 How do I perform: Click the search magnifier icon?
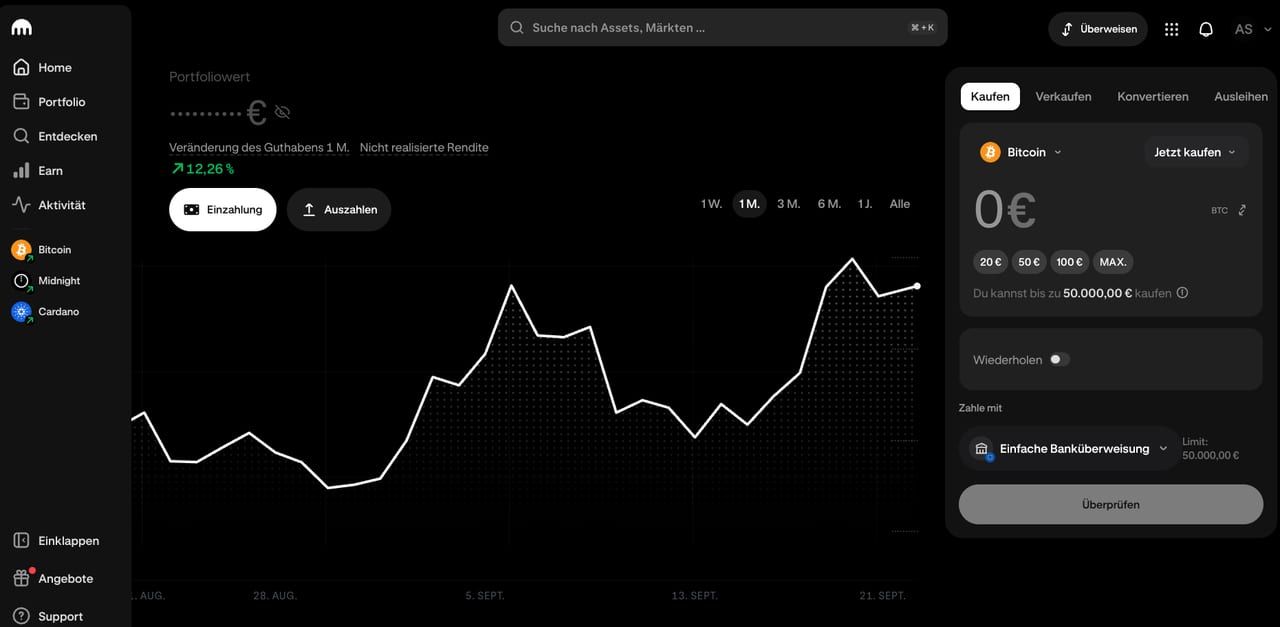517,28
